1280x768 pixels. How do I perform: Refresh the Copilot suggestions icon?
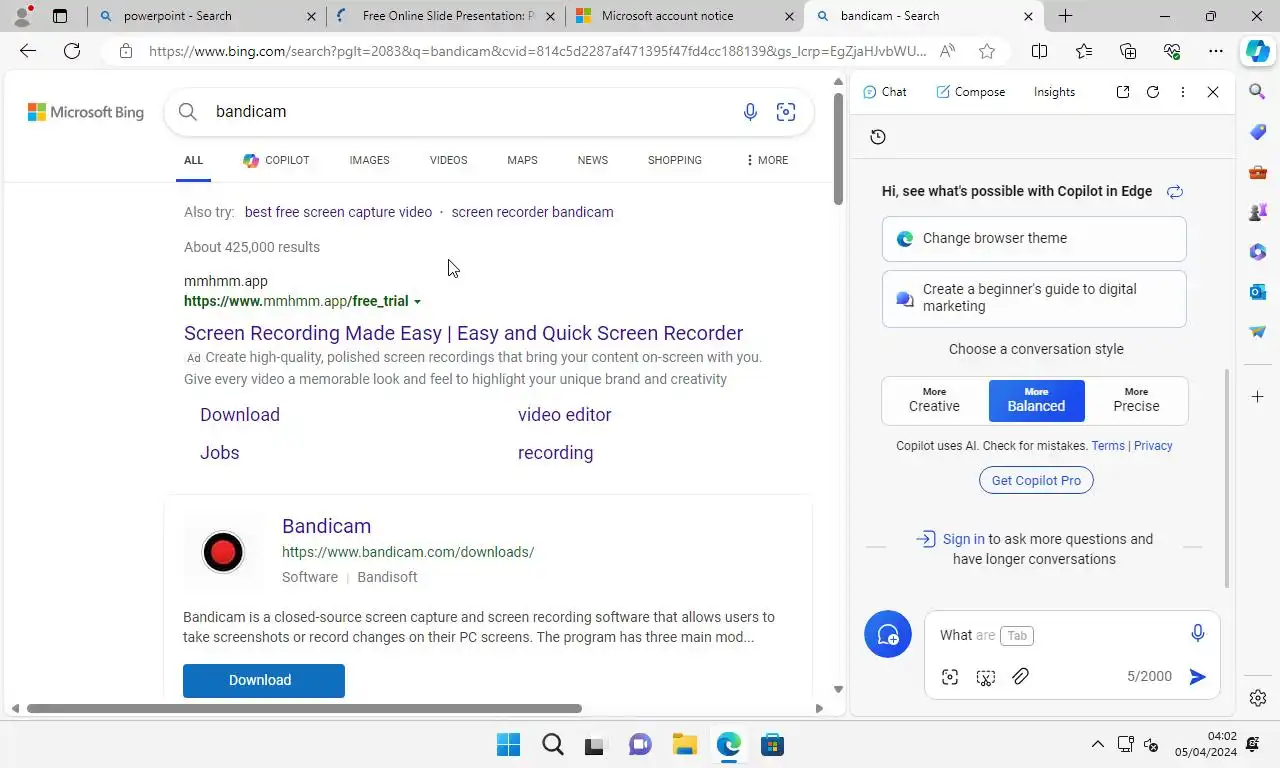[1175, 191]
